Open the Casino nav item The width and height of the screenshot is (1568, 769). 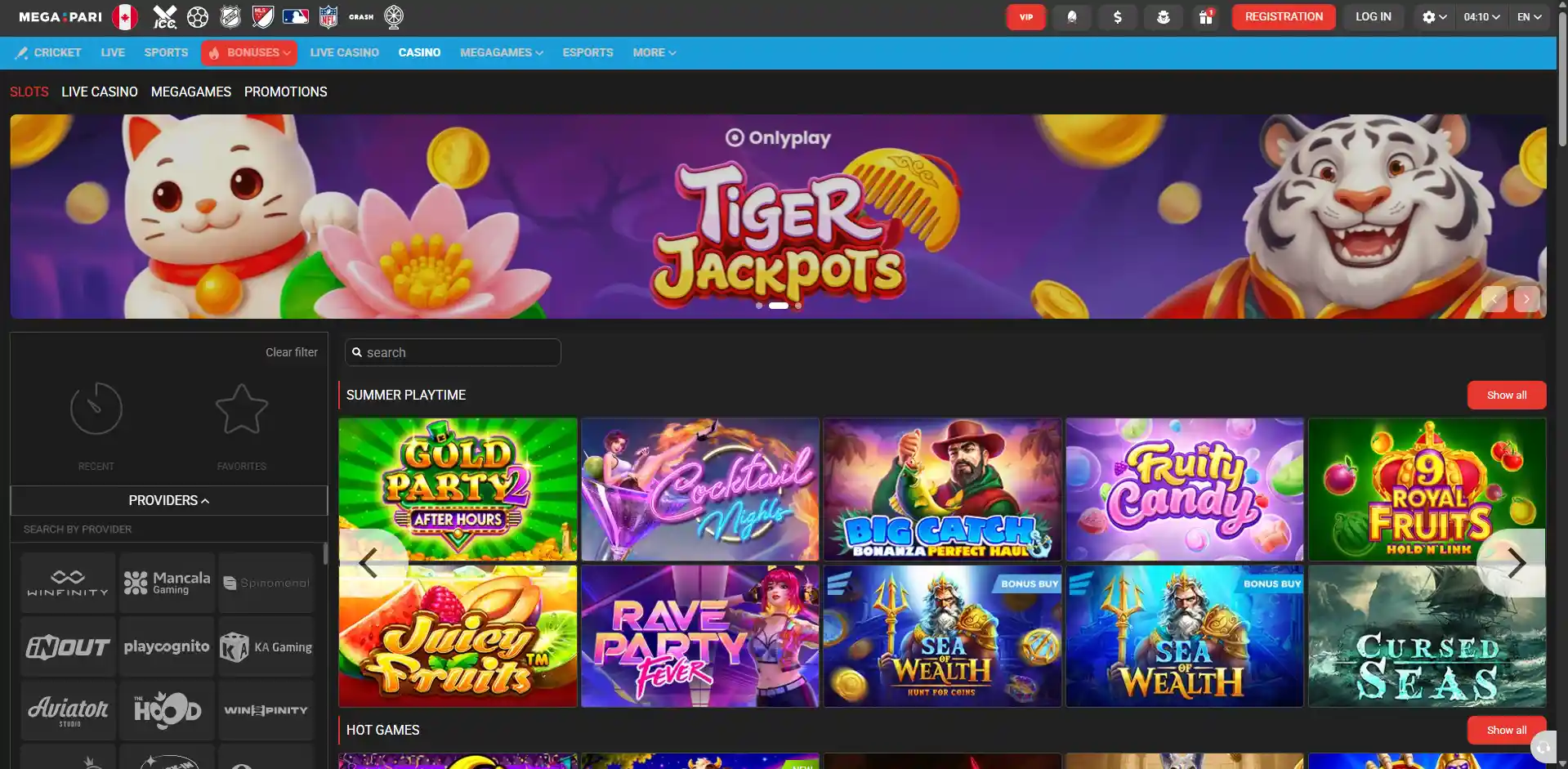click(419, 52)
